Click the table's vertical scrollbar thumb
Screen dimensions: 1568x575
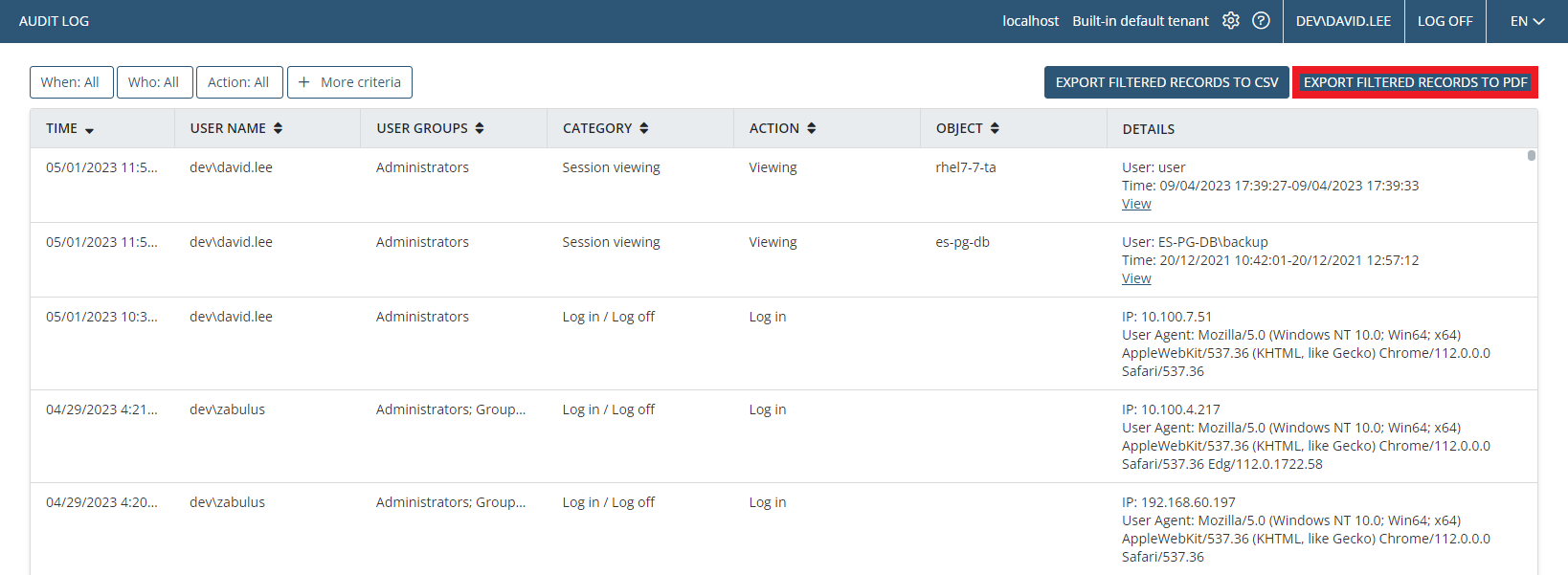(1532, 155)
